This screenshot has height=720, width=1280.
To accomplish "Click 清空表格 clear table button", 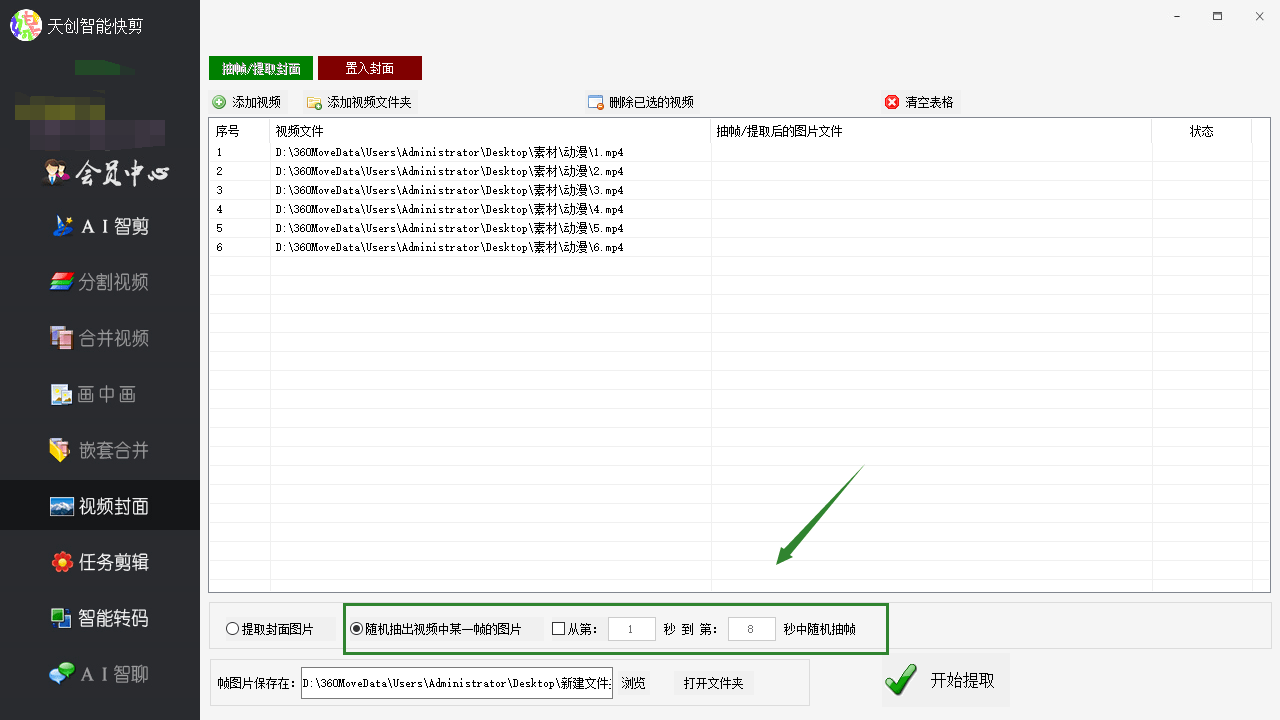I will point(919,102).
